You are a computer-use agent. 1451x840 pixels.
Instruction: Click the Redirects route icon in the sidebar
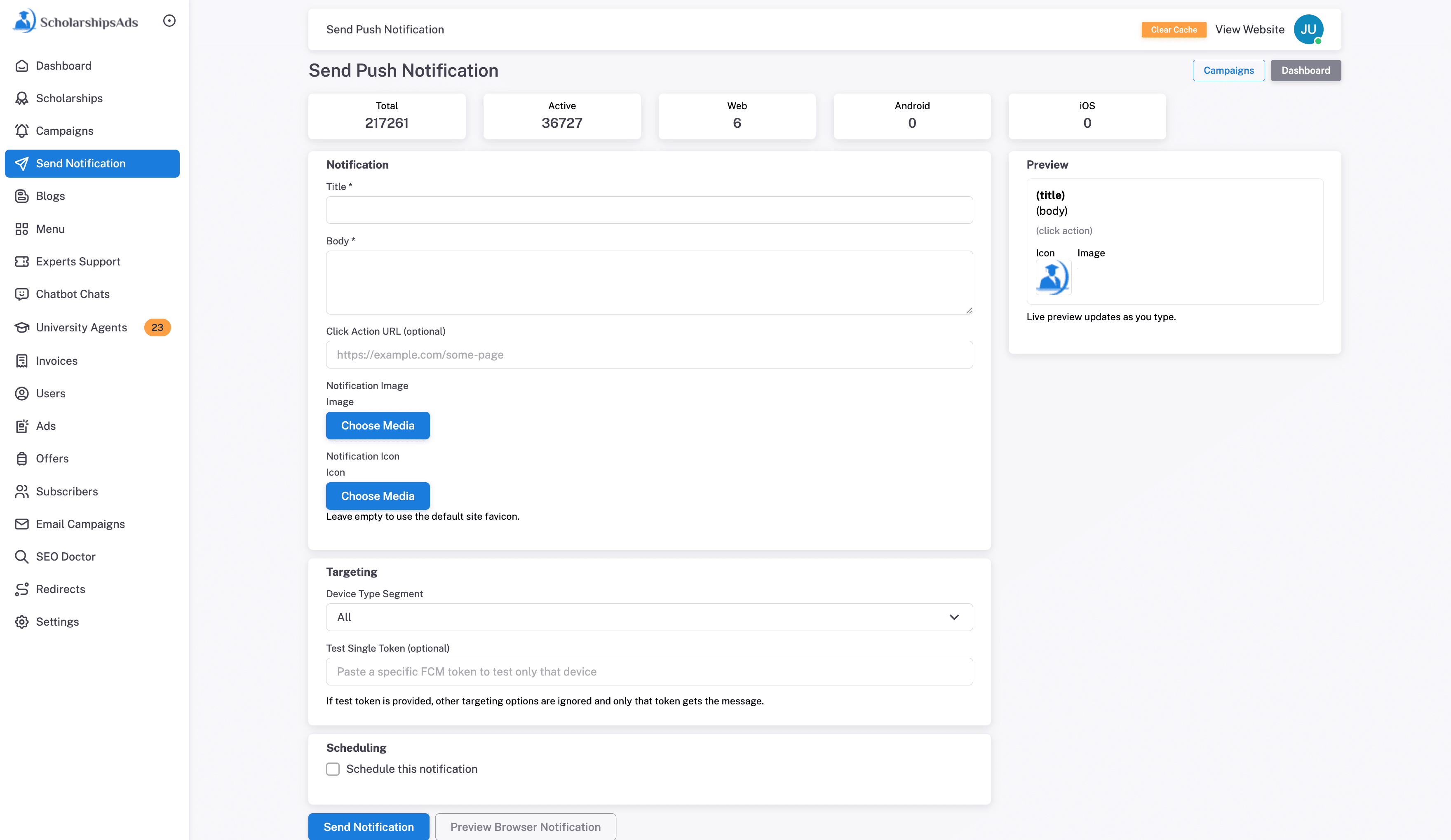[22, 589]
